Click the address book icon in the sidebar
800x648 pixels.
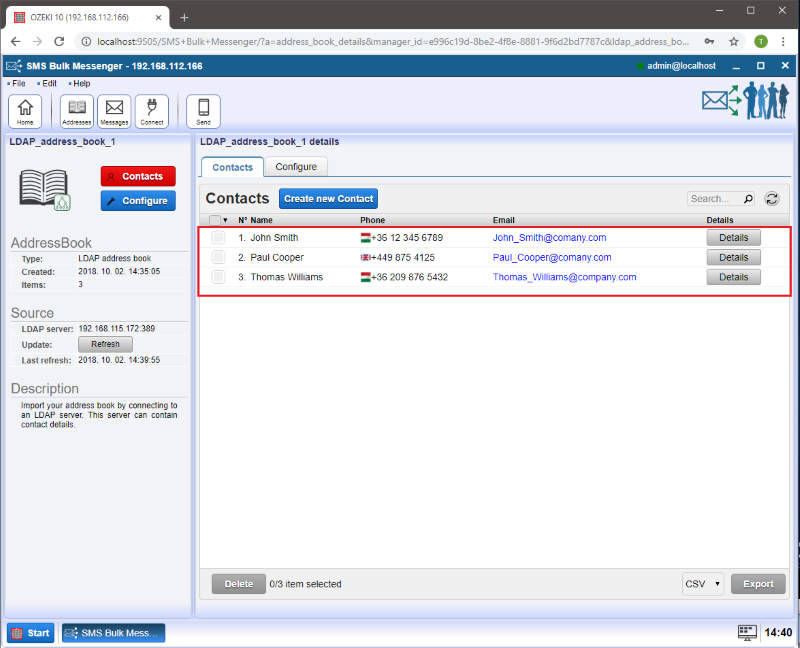(43, 189)
